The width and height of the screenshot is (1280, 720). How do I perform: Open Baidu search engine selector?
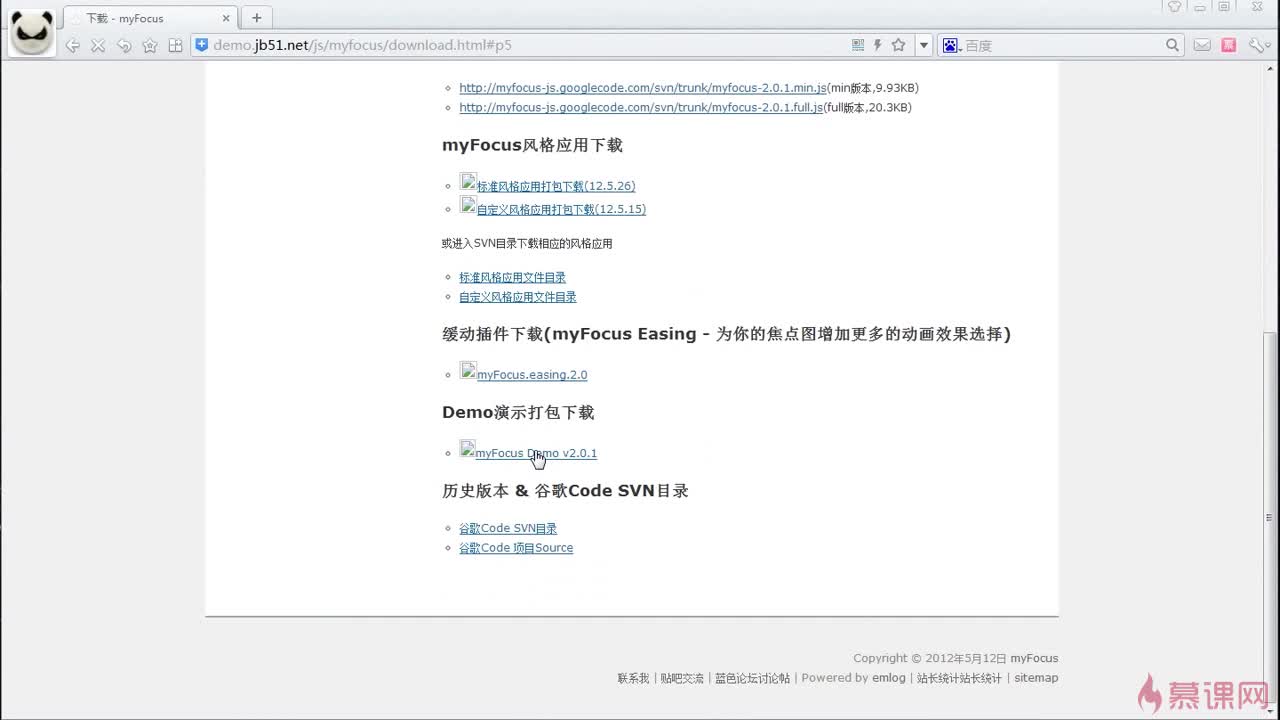[x=950, y=45]
